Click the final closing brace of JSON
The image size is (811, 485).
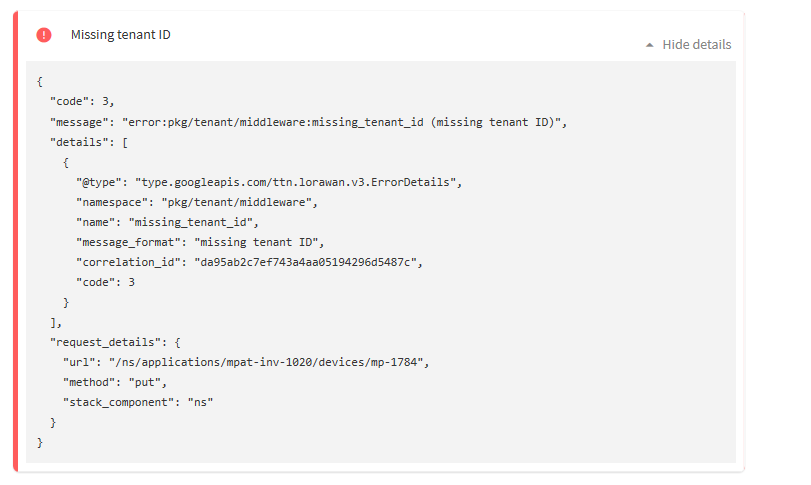(40, 442)
